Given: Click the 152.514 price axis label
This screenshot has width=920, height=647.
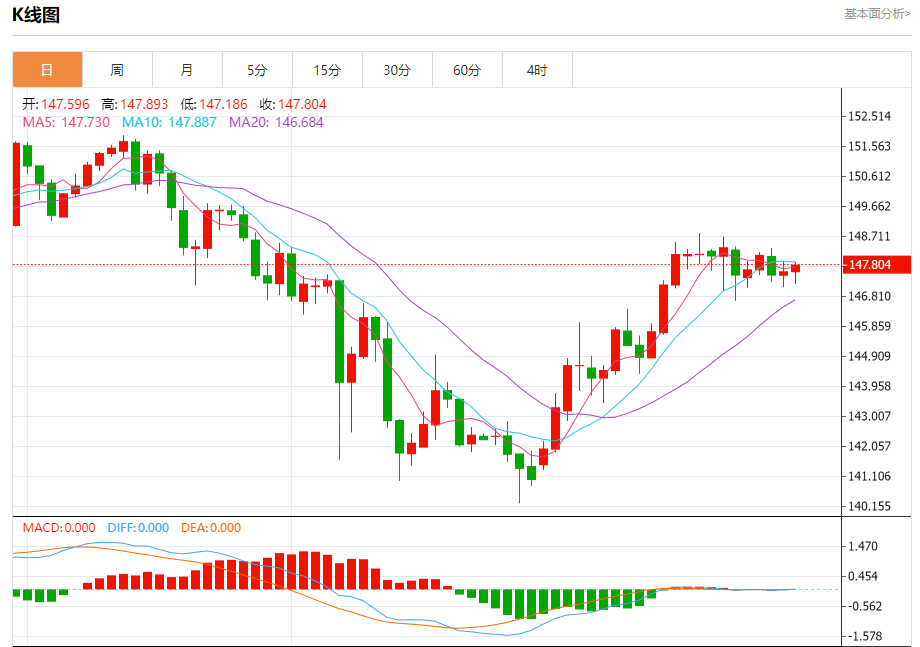Looking at the screenshot, I should pos(868,116).
